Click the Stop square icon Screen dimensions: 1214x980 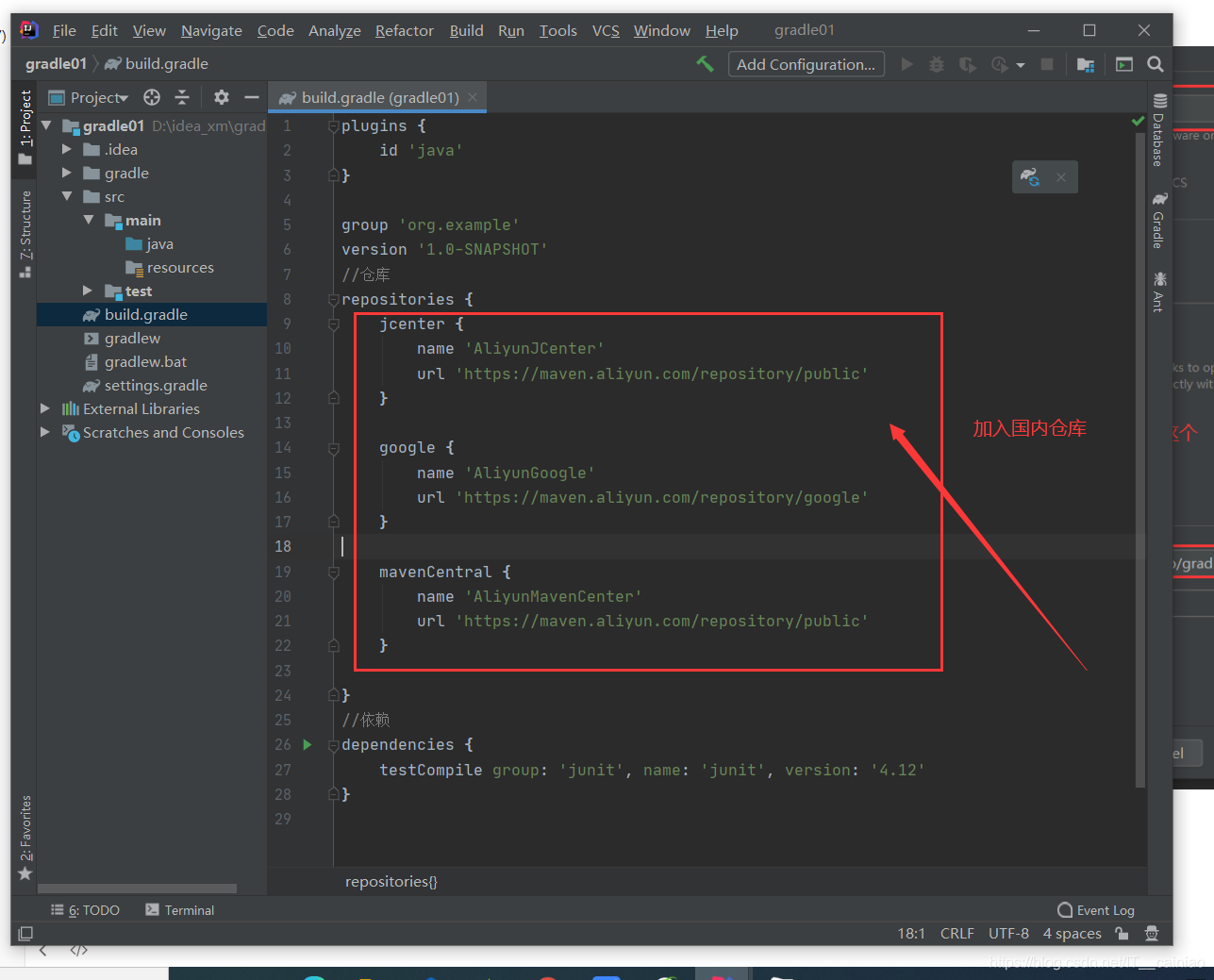(x=1046, y=64)
